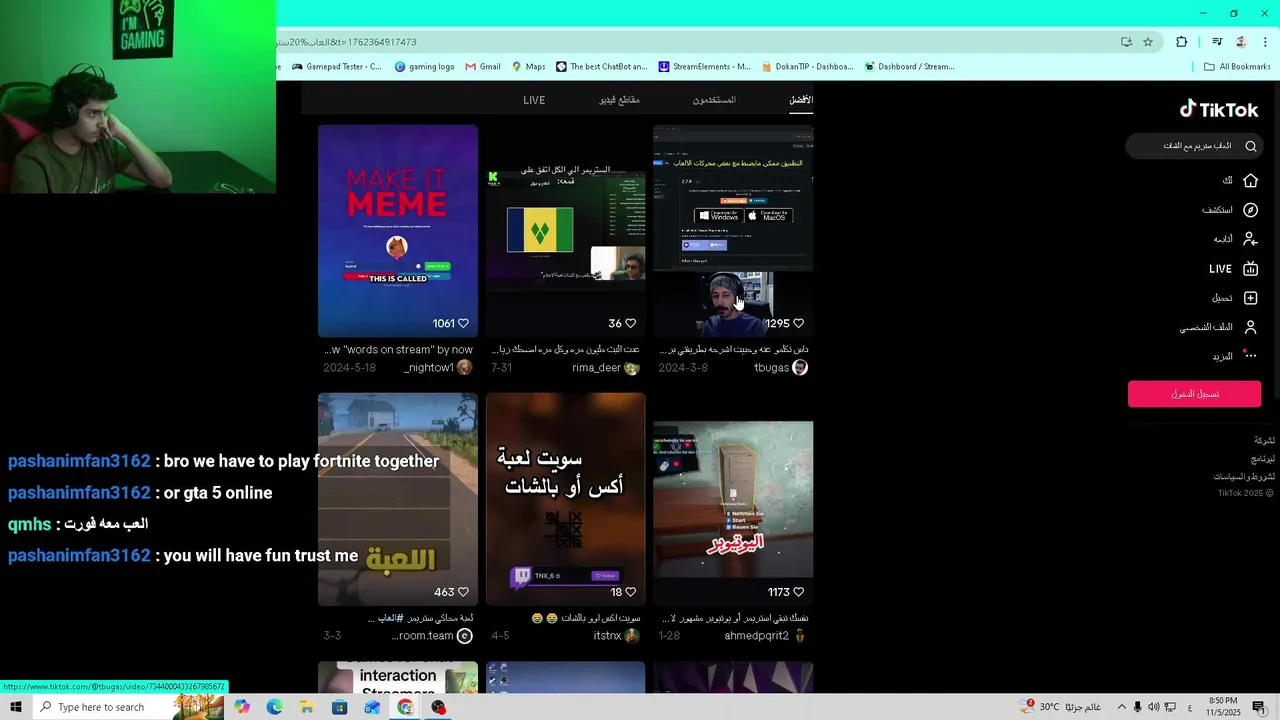Open the room.team username link
This screenshot has width=1280, height=720.
pos(423,636)
